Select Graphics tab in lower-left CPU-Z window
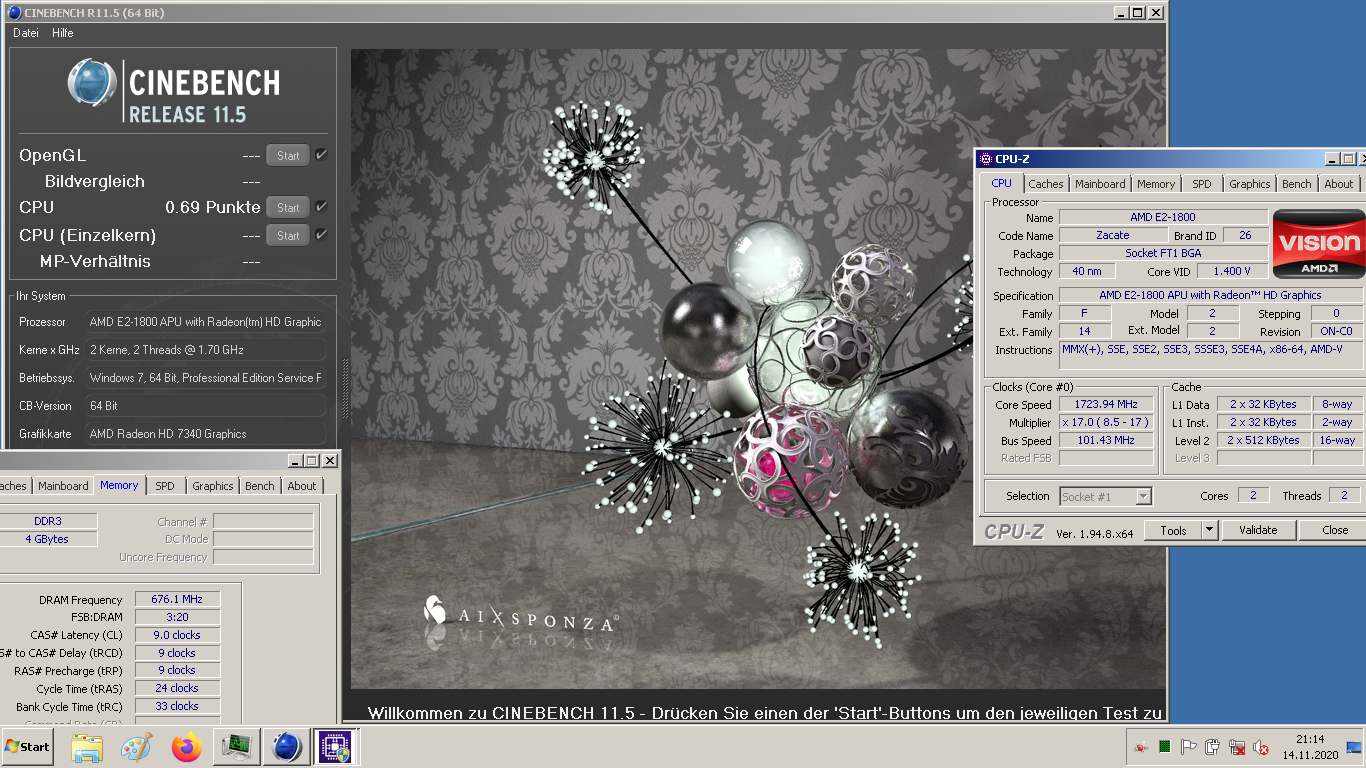The height and width of the screenshot is (768, 1366). [x=213, y=486]
